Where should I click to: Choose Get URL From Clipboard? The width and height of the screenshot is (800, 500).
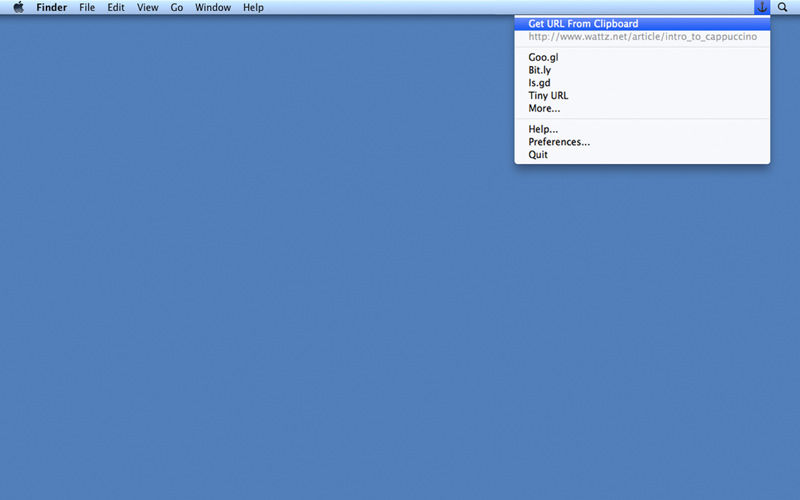click(x=642, y=23)
